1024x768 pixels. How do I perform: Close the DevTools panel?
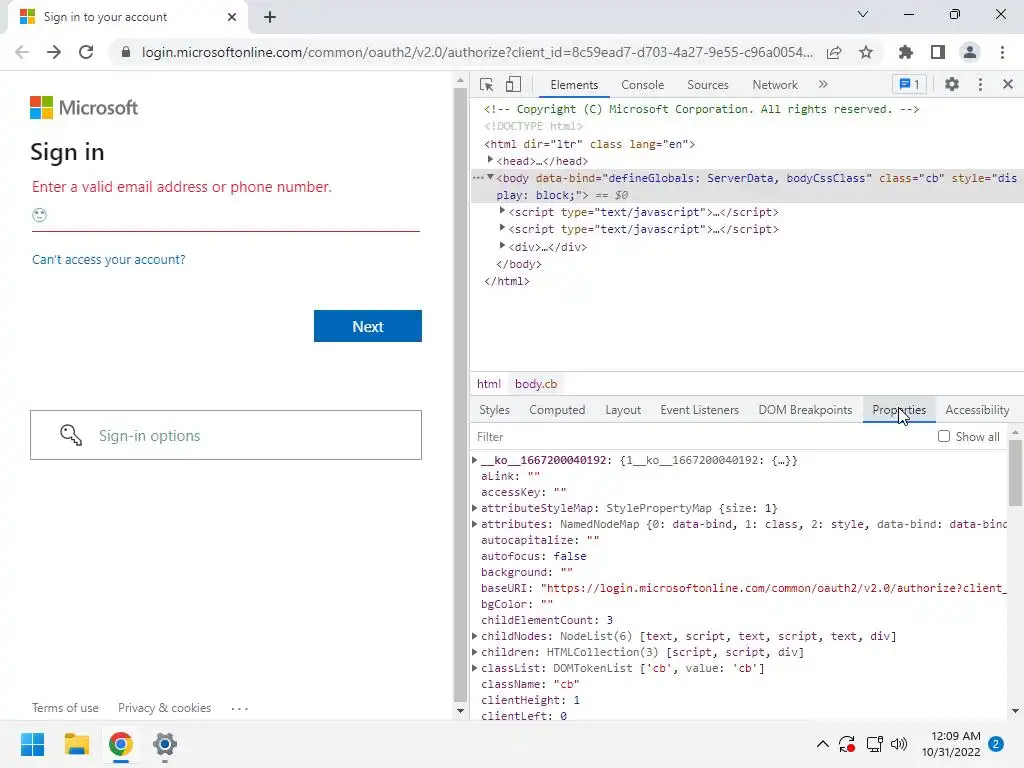click(1008, 84)
